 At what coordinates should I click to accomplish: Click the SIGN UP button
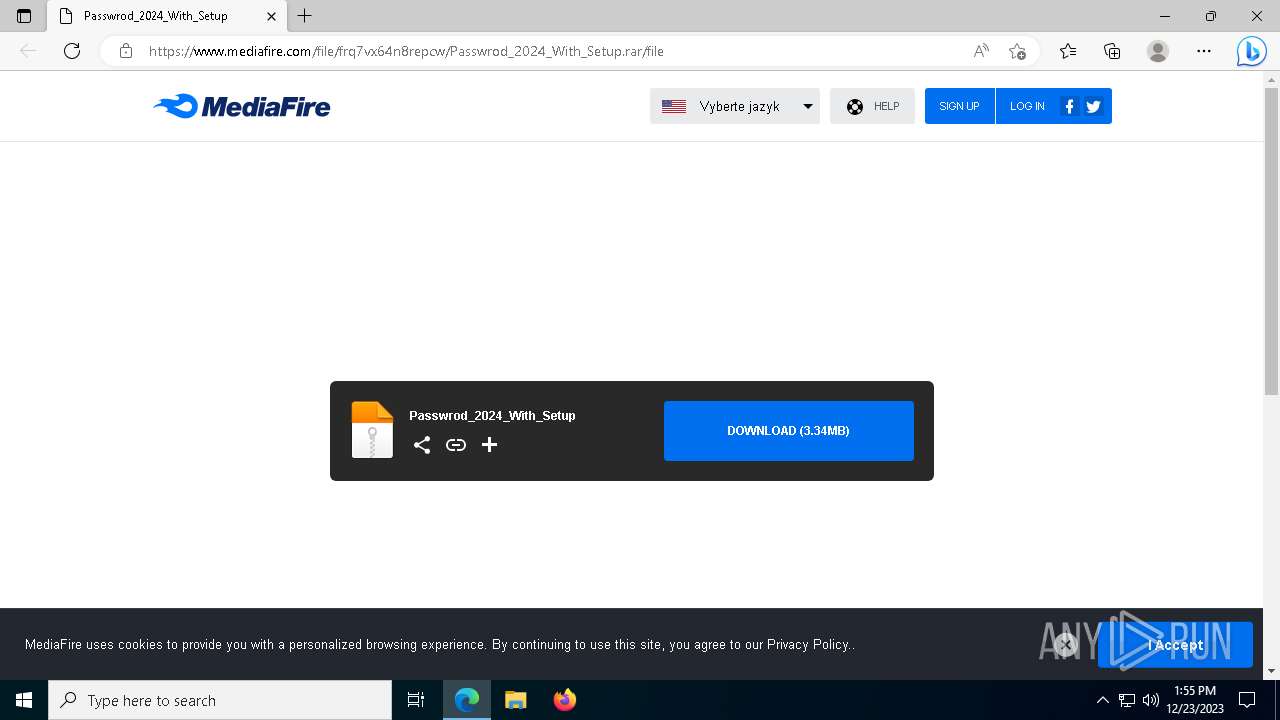[x=959, y=106]
